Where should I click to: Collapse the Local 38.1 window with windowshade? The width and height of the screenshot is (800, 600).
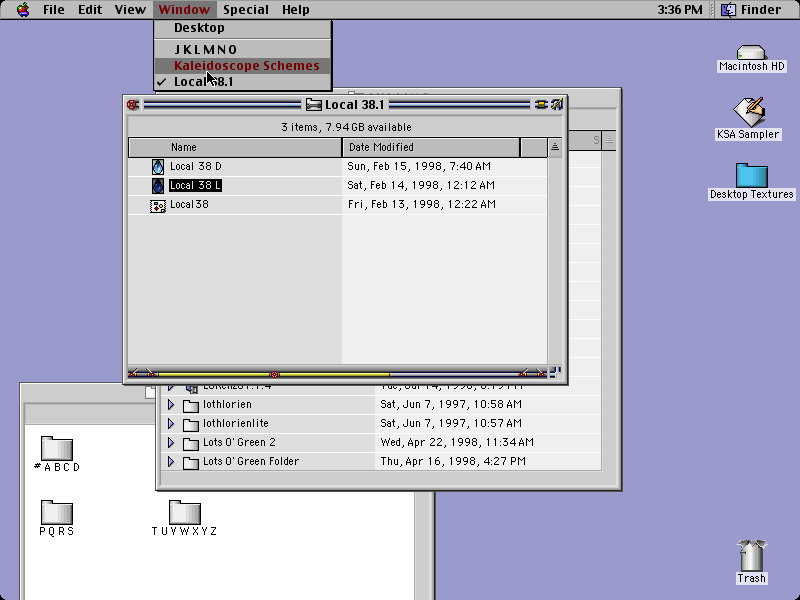(x=557, y=105)
